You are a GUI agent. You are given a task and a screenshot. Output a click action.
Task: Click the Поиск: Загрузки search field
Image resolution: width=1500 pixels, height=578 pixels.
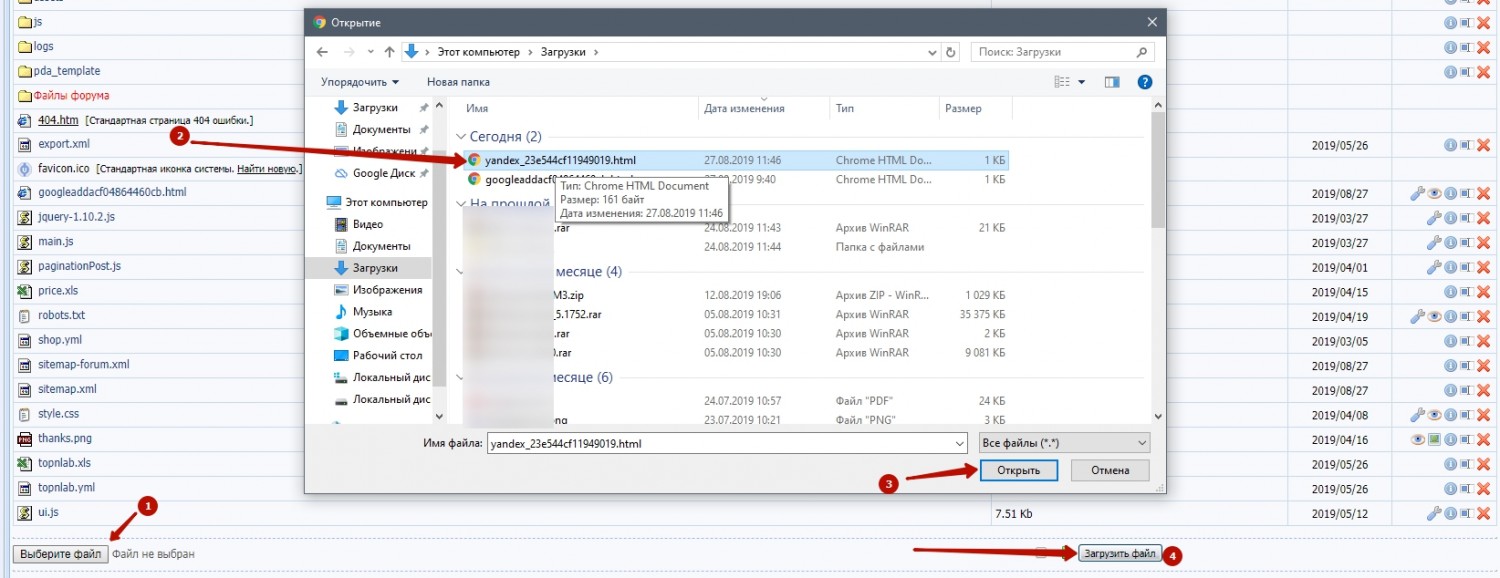[1054, 52]
